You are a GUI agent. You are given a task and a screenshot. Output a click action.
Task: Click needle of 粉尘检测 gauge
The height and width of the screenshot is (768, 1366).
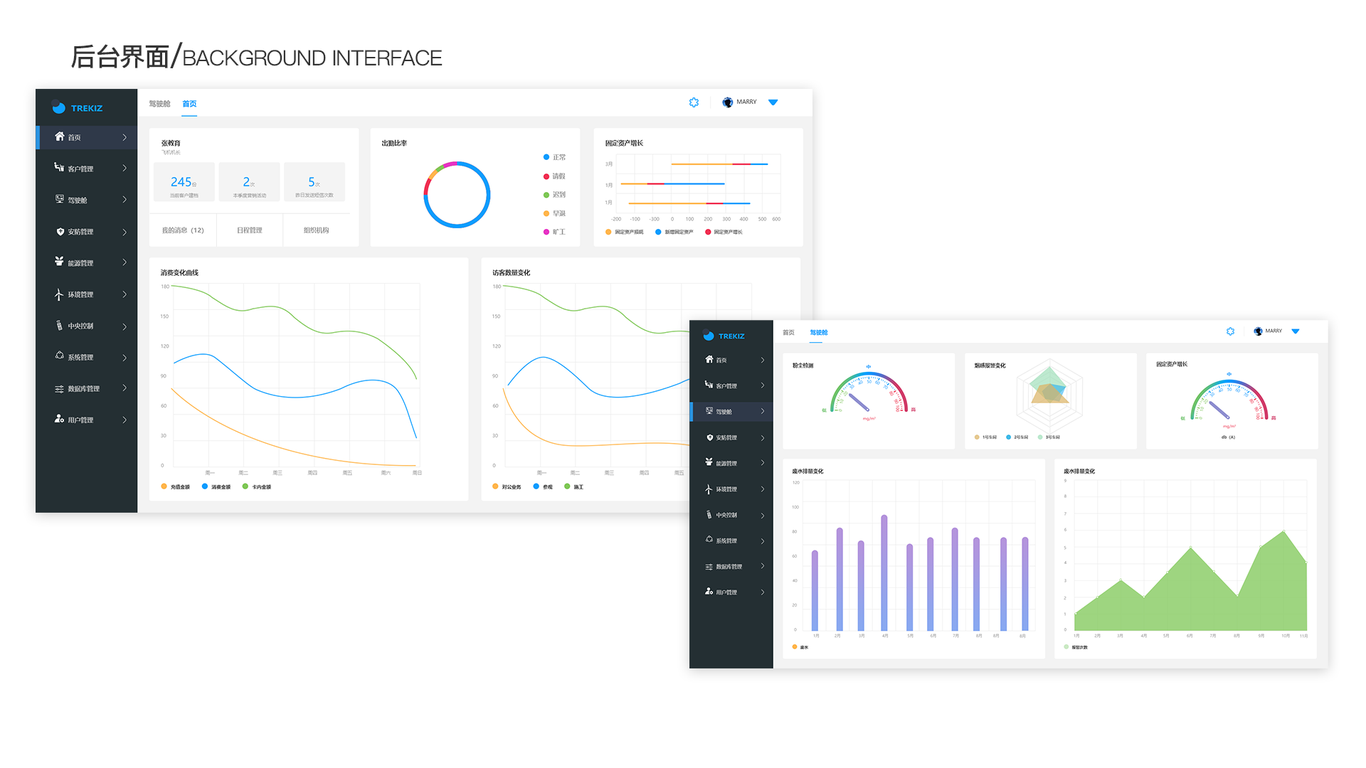tap(858, 402)
